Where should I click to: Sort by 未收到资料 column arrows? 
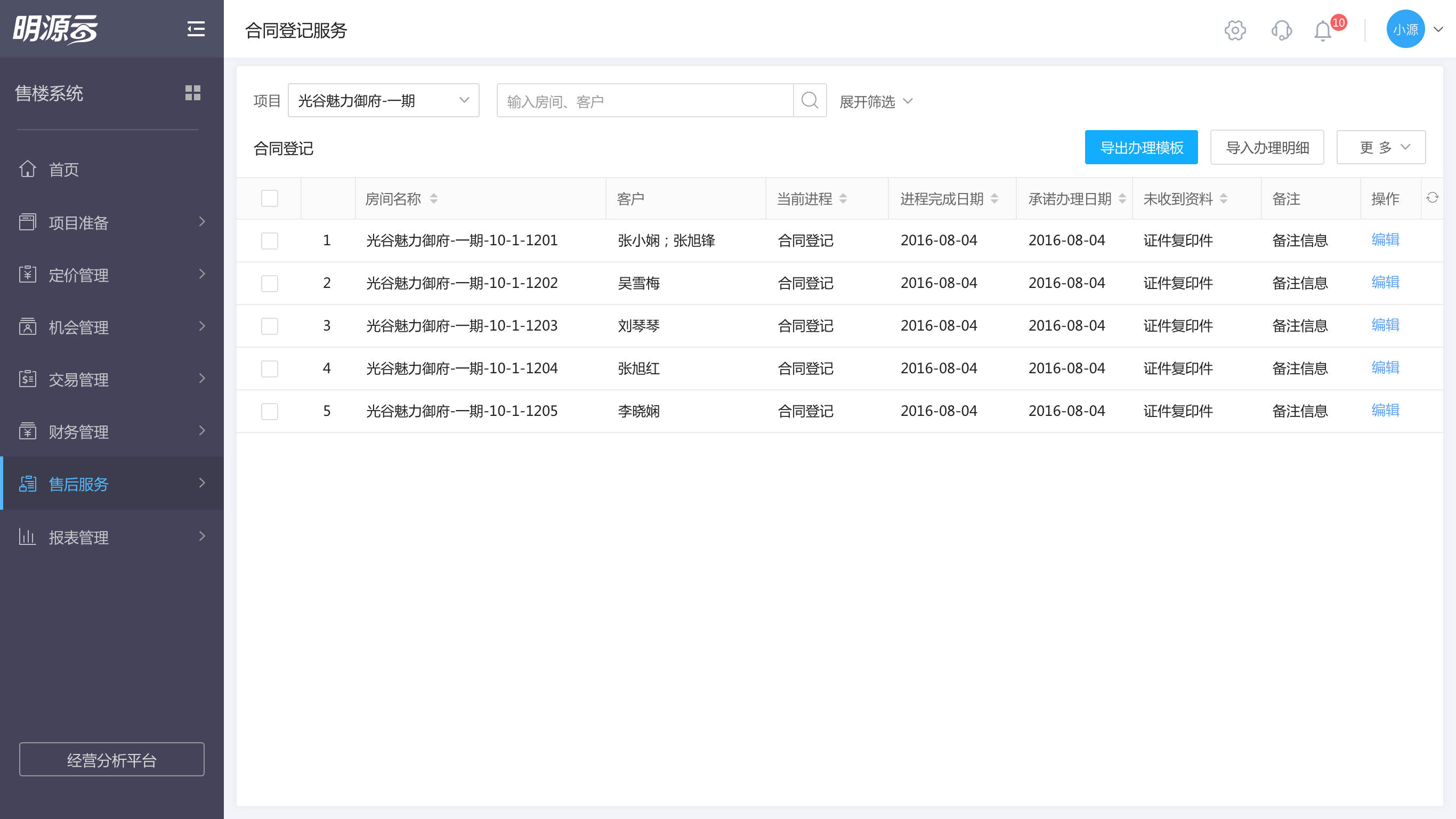coord(1223,198)
